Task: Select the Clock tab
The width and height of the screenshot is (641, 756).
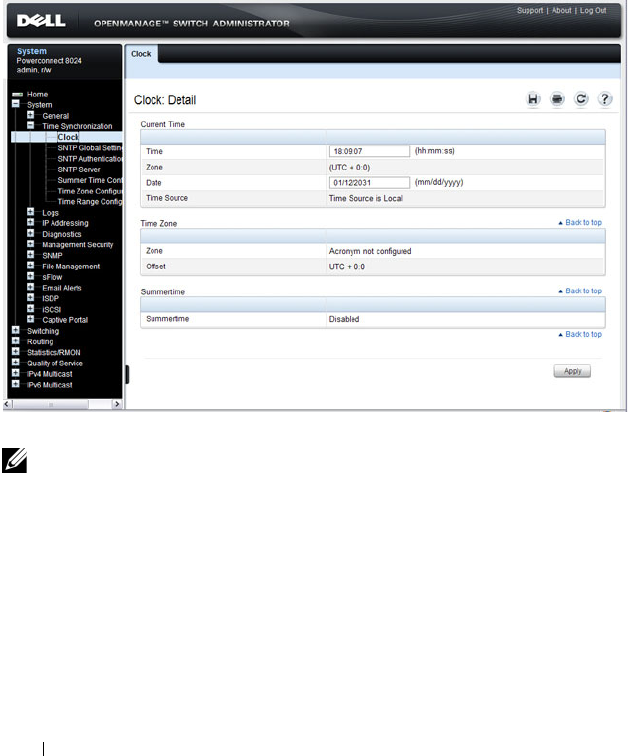Action: [141, 54]
